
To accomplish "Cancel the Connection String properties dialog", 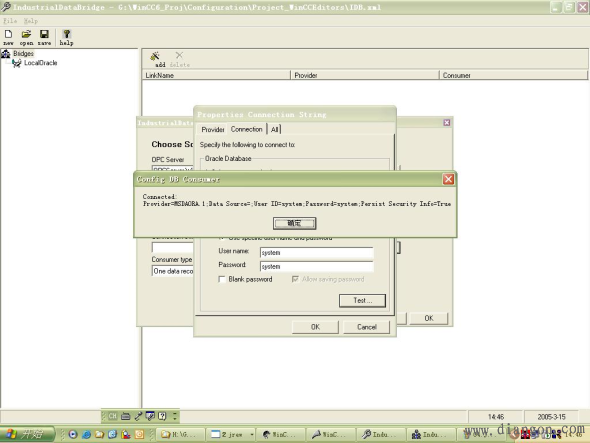I will (x=366, y=327).
